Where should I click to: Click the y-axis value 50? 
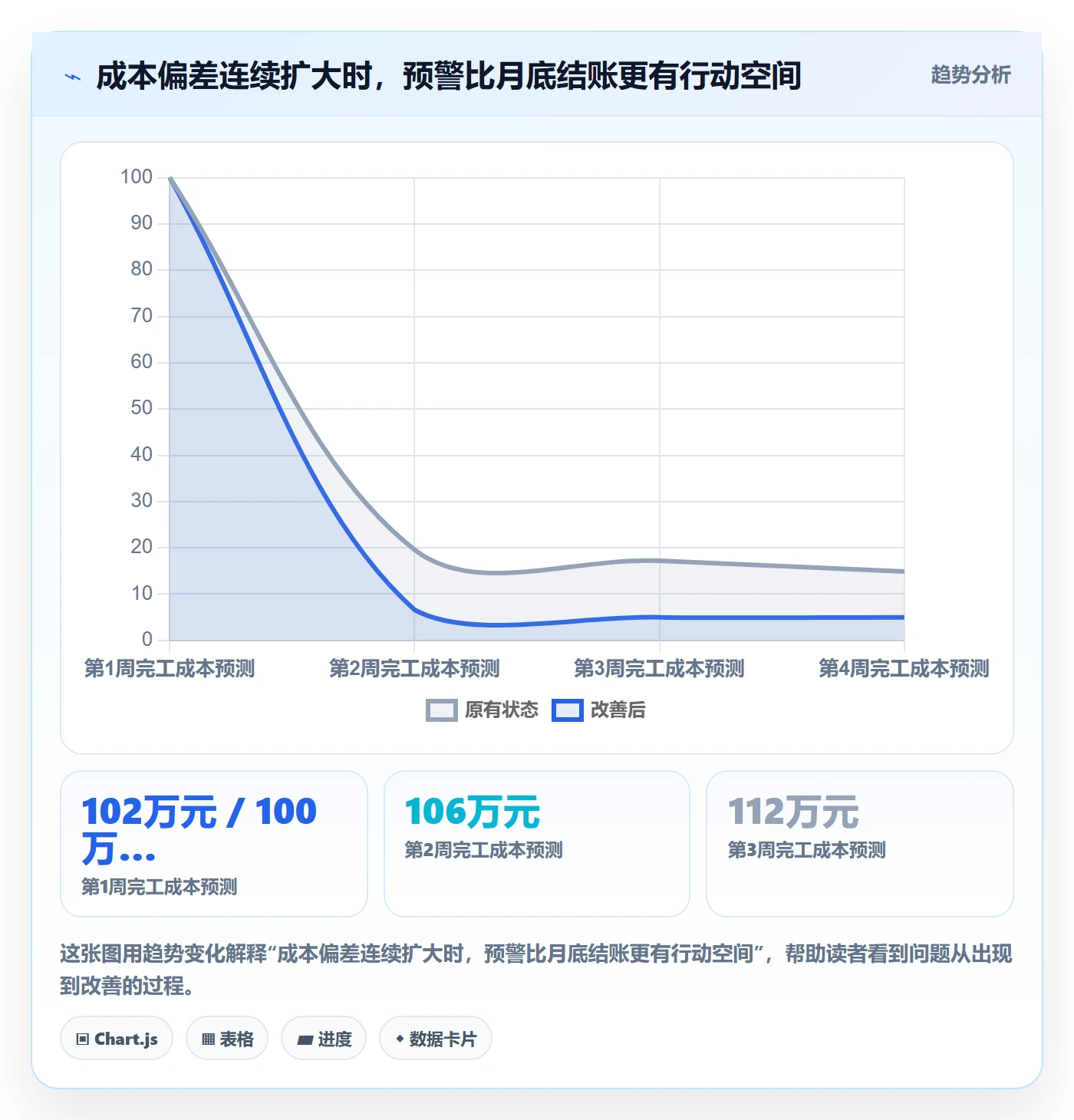[142, 408]
